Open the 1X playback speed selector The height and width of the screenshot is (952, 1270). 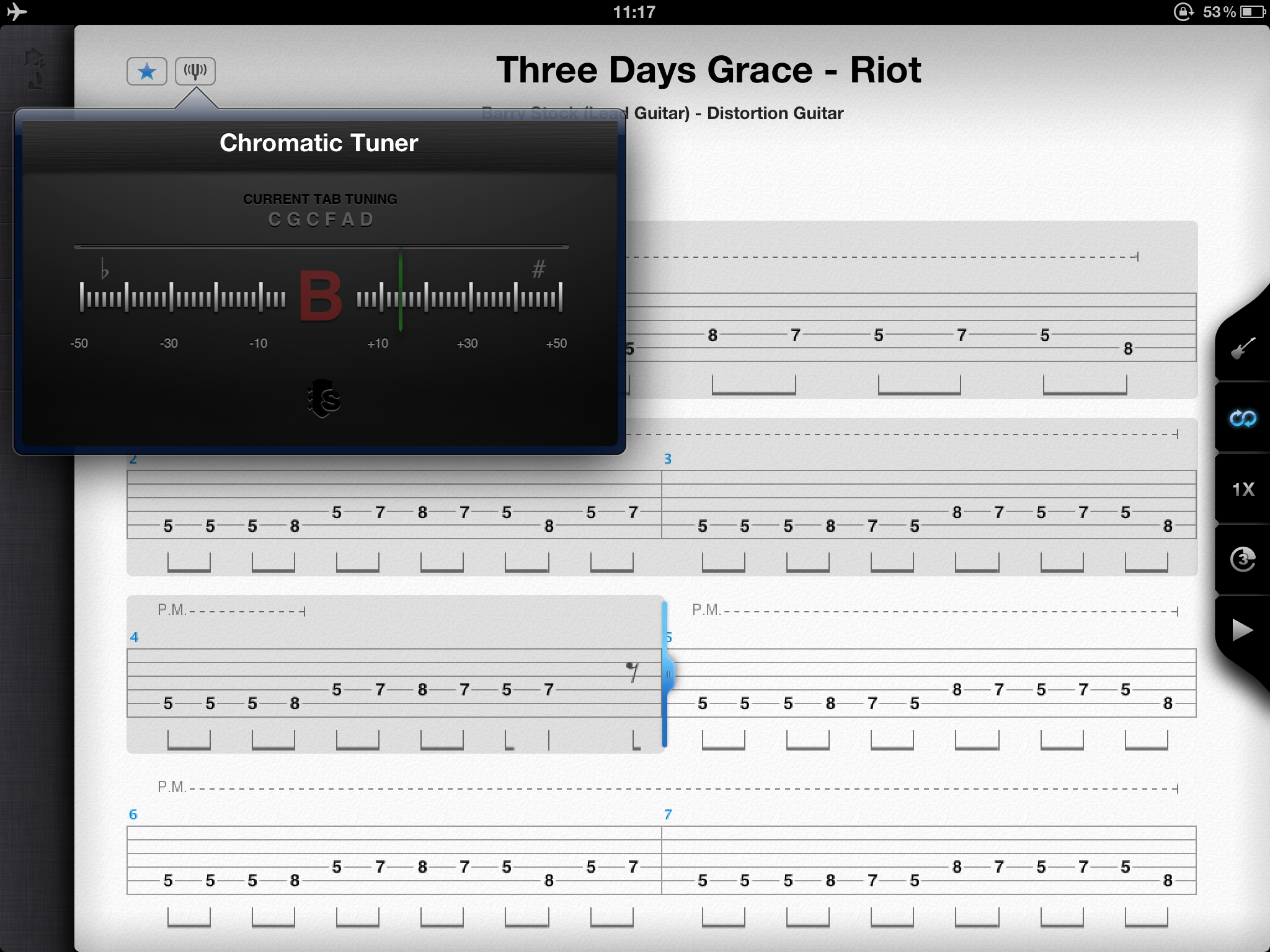coord(1243,490)
